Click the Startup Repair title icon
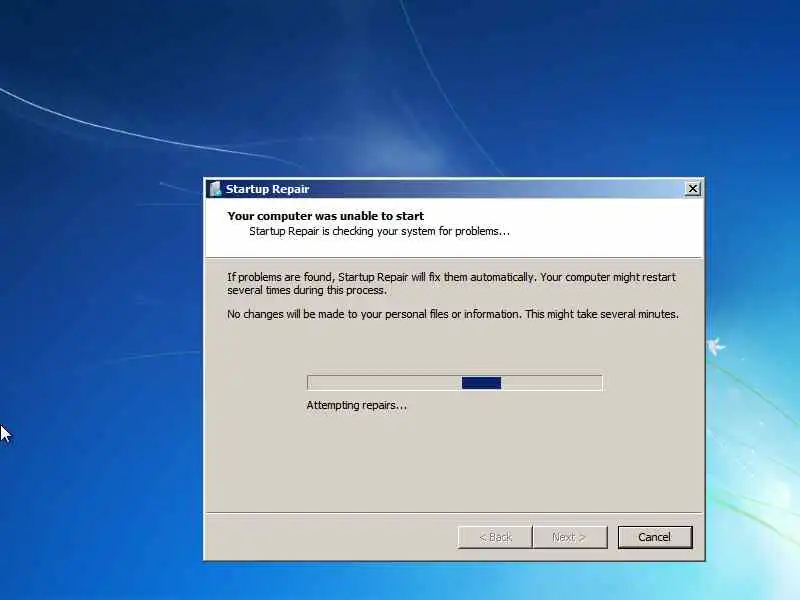The width and height of the screenshot is (800, 600). (x=215, y=189)
